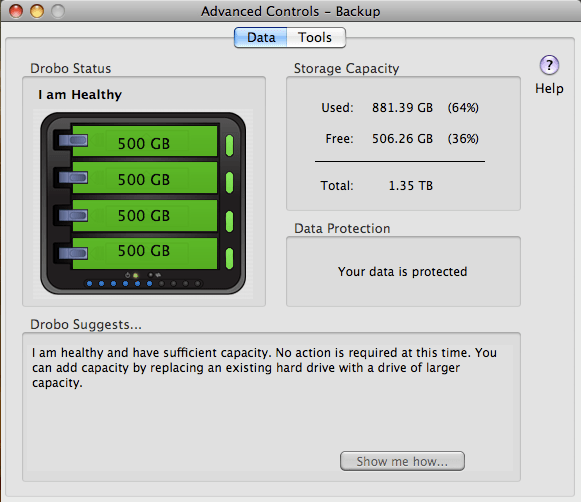
Task: Click the Drobo Status heading
Action: pos(70,69)
